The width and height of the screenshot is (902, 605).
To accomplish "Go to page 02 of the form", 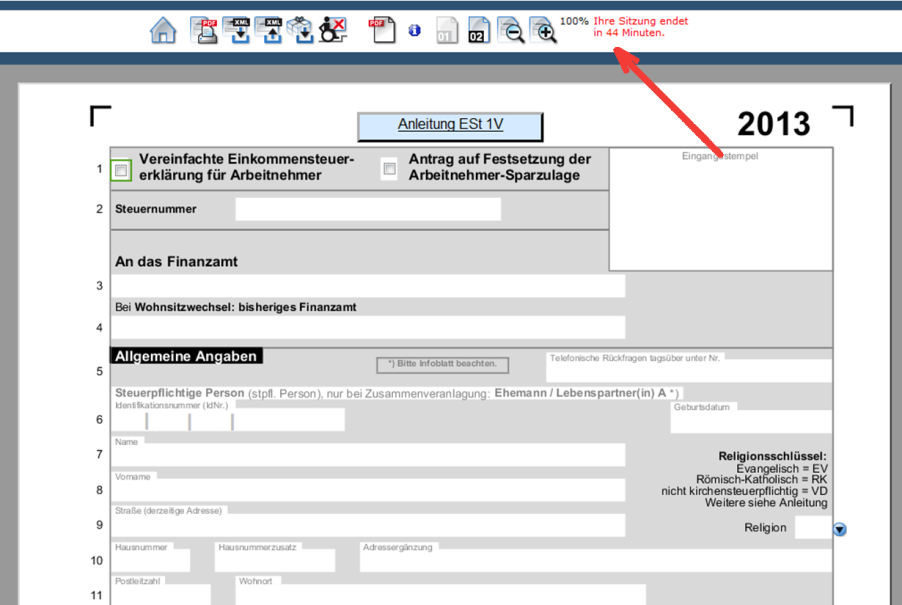I will point(479,30).
